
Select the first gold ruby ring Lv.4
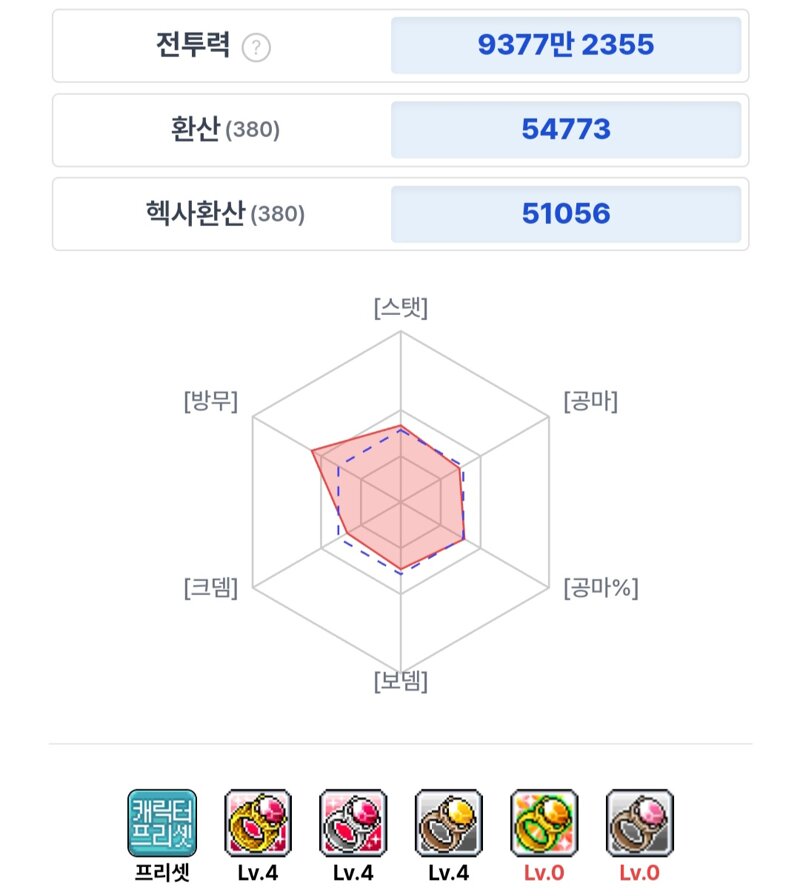pos(258,823)
